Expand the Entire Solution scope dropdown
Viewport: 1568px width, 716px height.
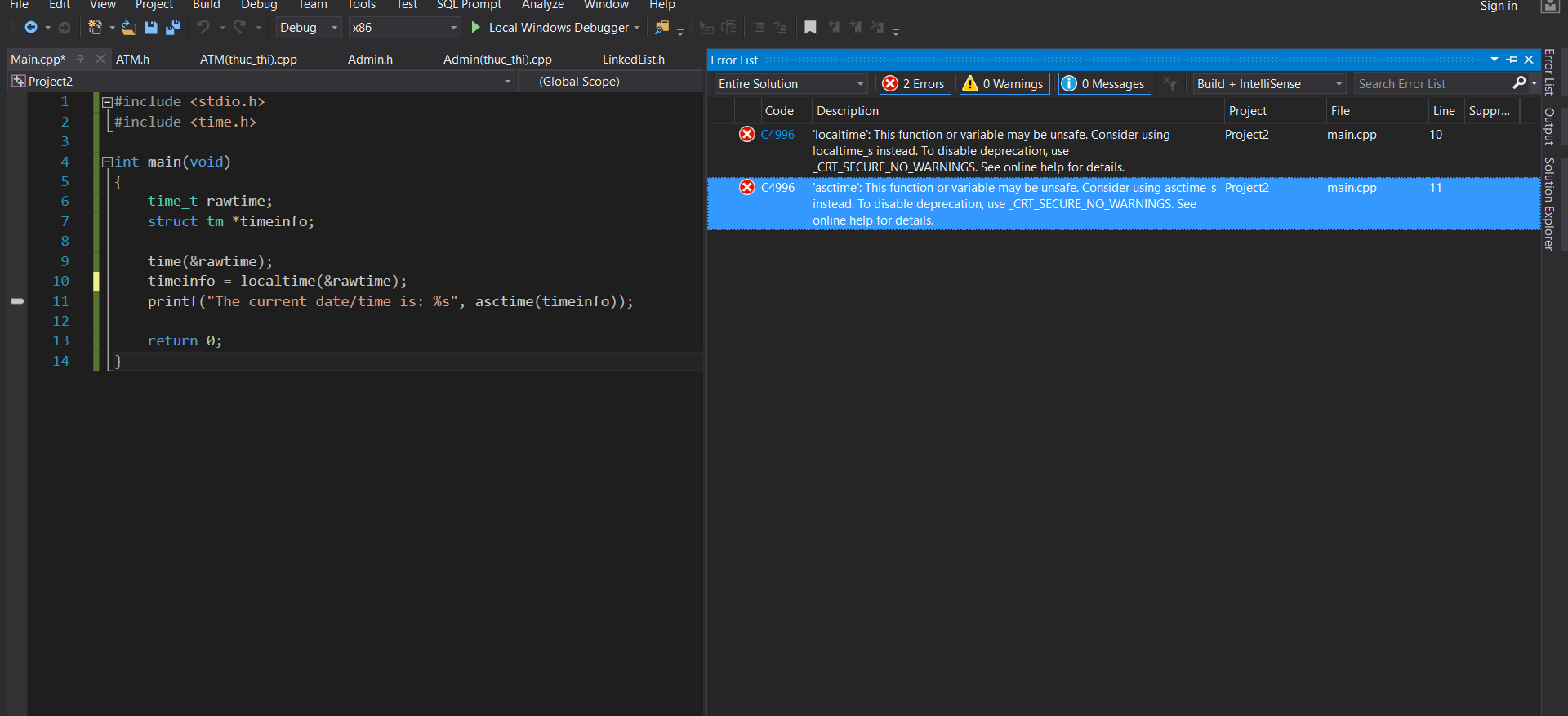tap(791, 84)
